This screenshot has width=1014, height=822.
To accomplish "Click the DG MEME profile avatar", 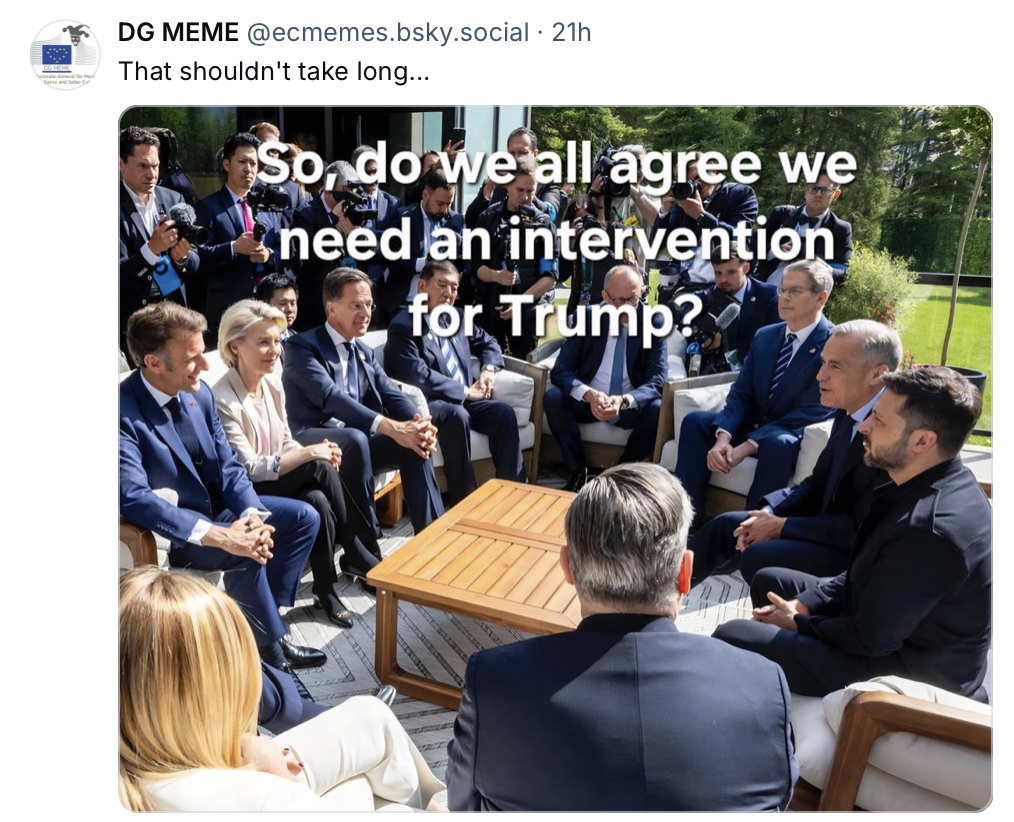I will [65, 54].
